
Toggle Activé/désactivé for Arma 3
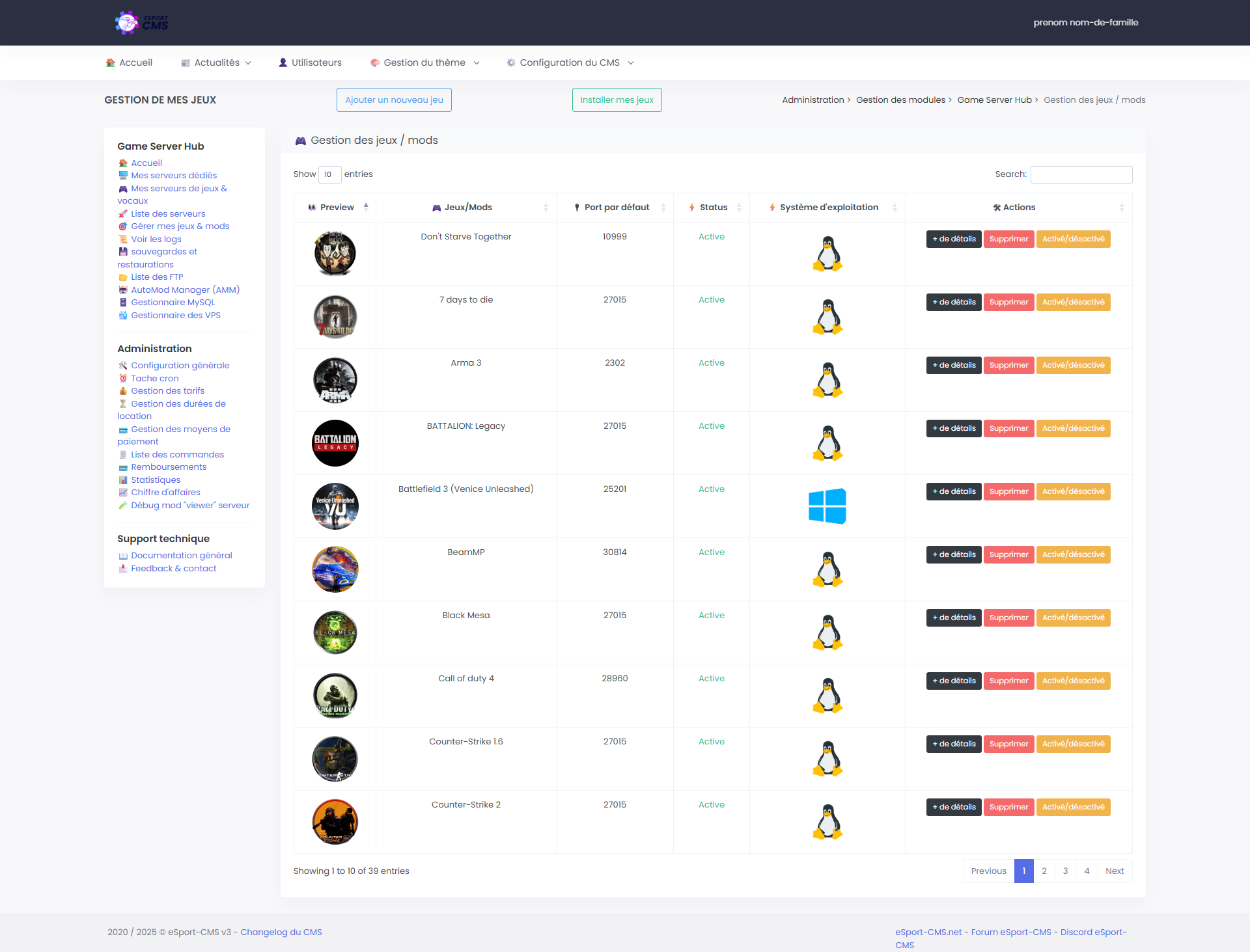pyautogui.click(x=1073, y=365)
